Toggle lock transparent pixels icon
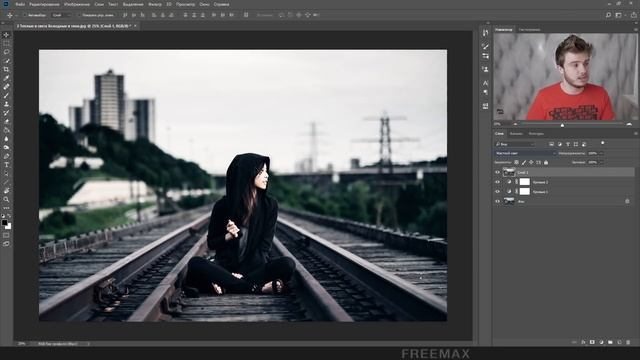This screenshot has height=360, width=640. click(516, 162)
